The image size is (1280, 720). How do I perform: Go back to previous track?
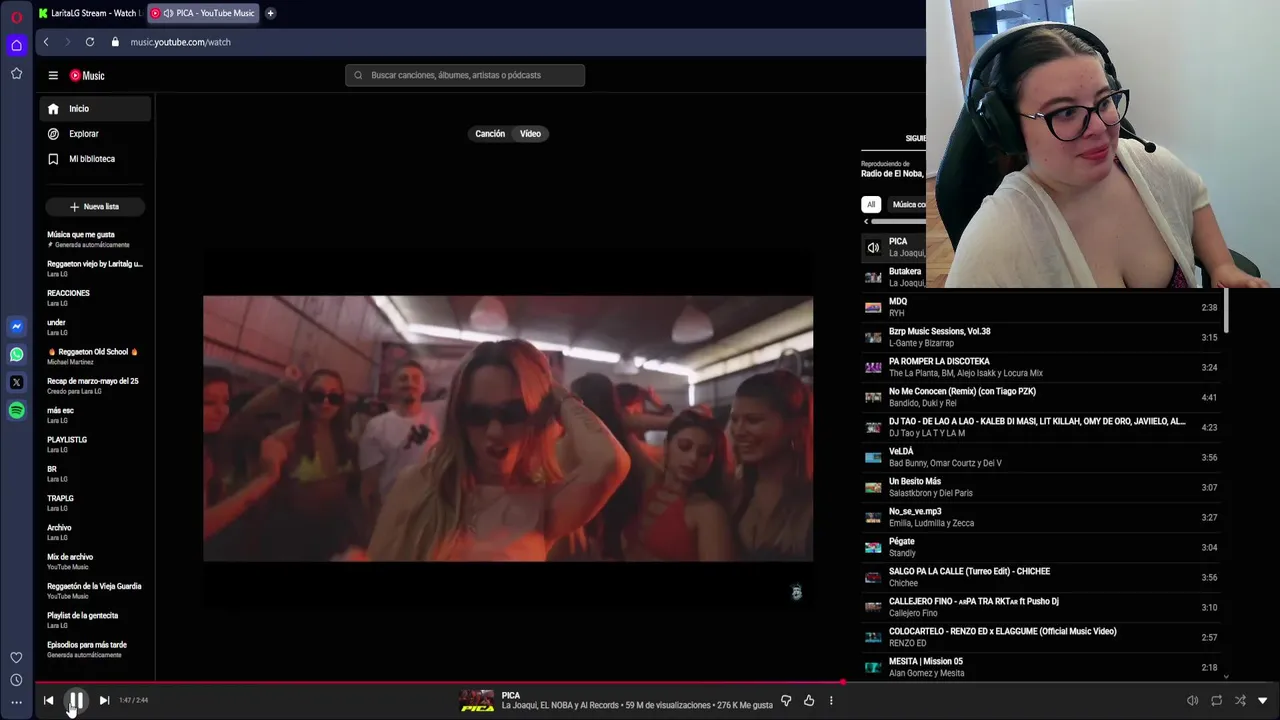[x=48, y=700]
